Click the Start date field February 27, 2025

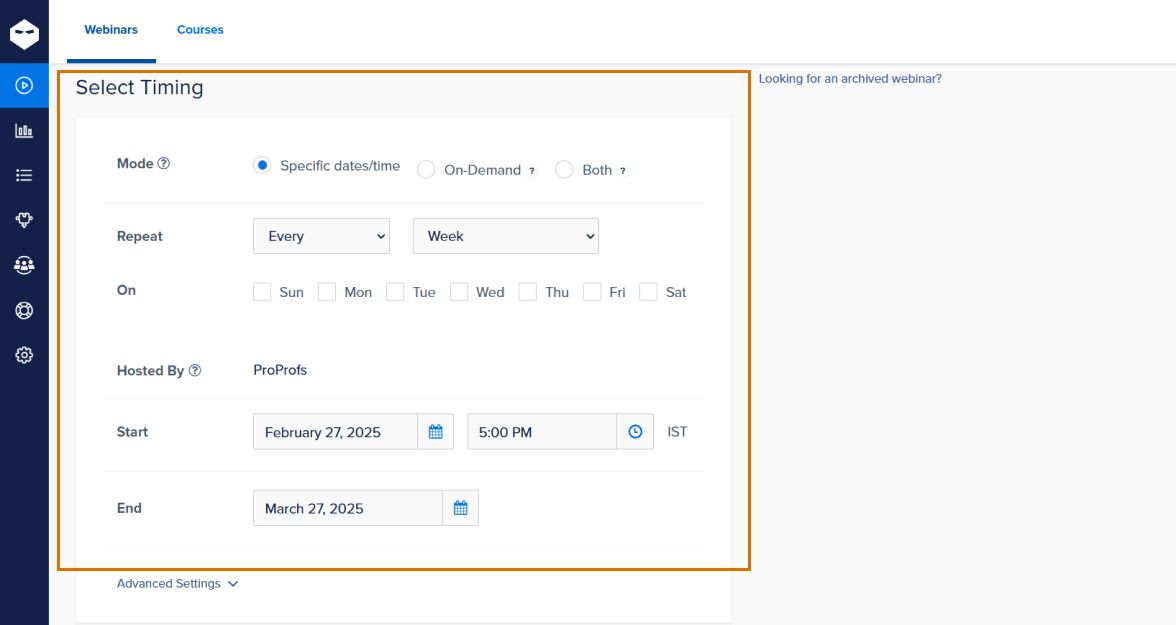(335, 431)
